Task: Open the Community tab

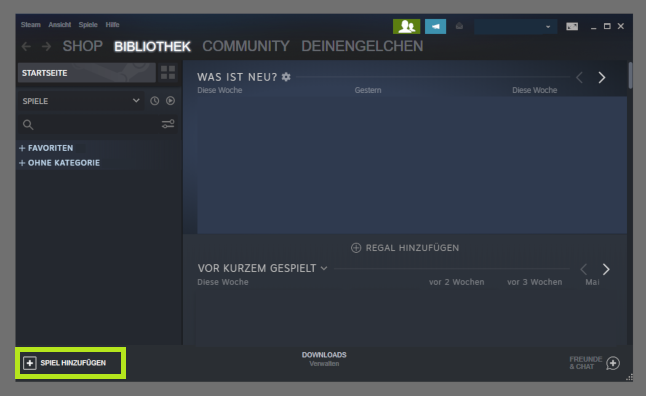Action: coord(246,46)
